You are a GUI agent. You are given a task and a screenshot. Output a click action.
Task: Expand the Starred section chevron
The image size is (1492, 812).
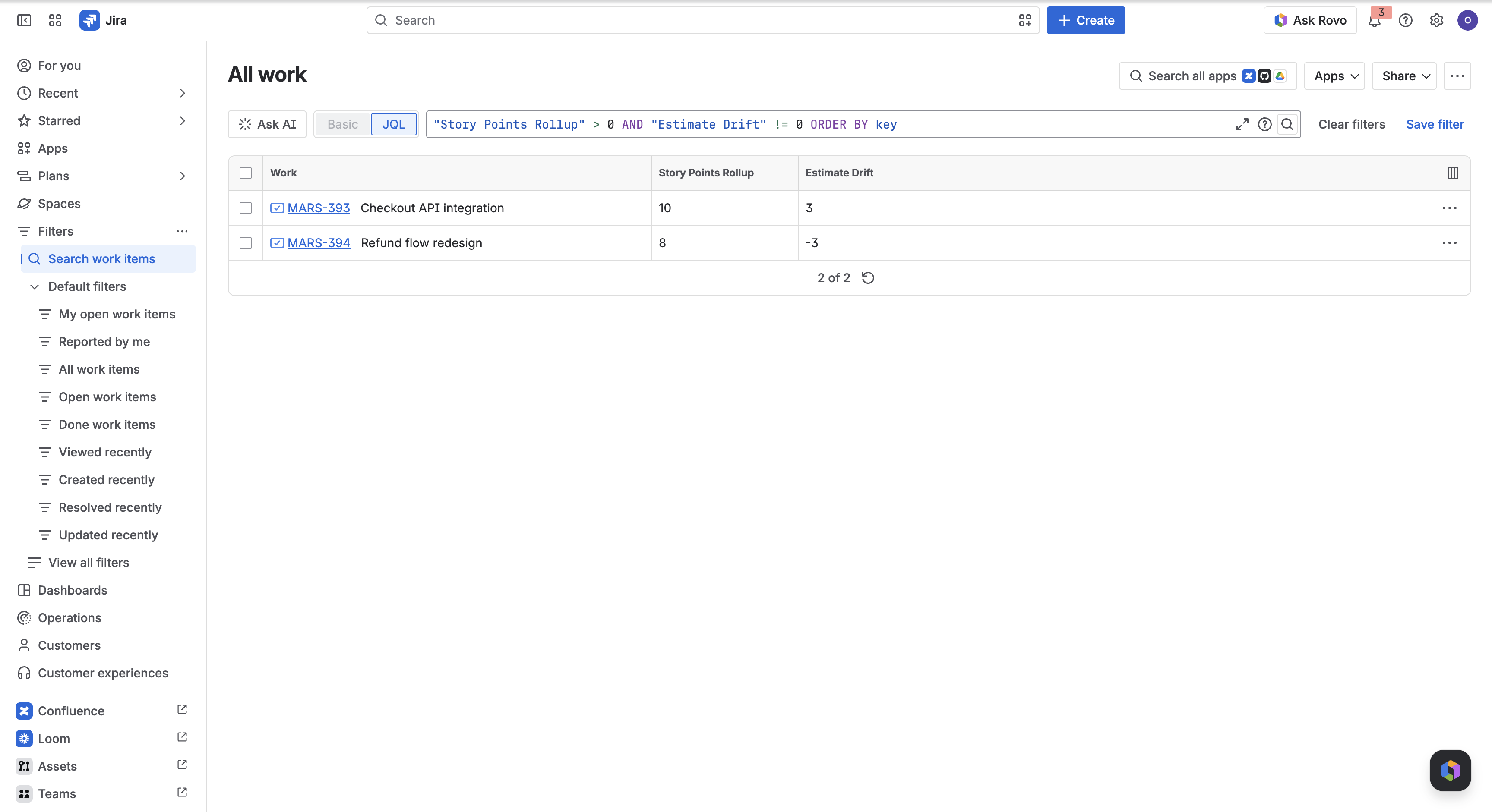[x=183, y=121]
